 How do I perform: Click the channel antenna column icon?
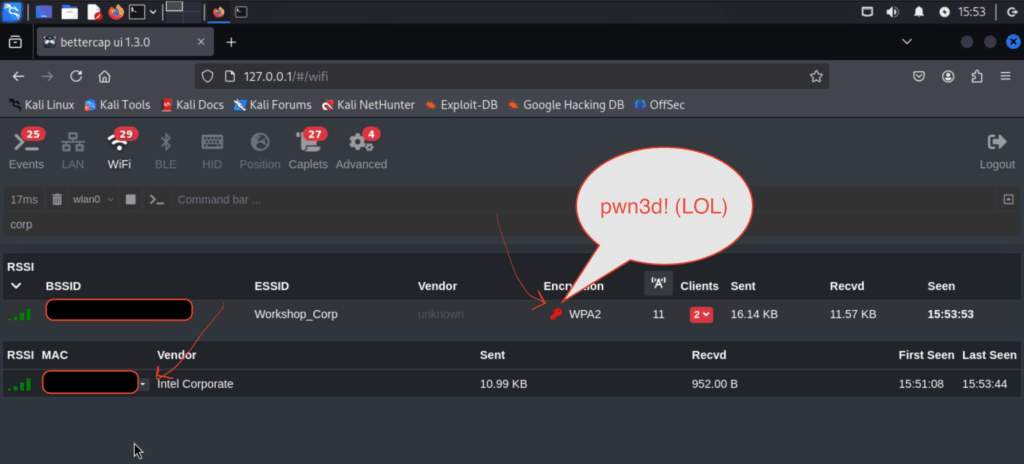[658, 285]
